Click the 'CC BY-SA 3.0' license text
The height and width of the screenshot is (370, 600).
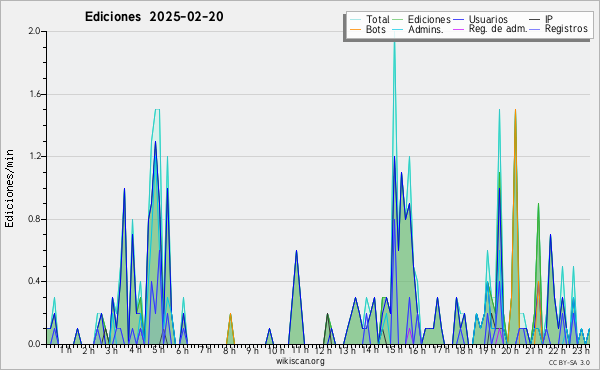[569, 362]
